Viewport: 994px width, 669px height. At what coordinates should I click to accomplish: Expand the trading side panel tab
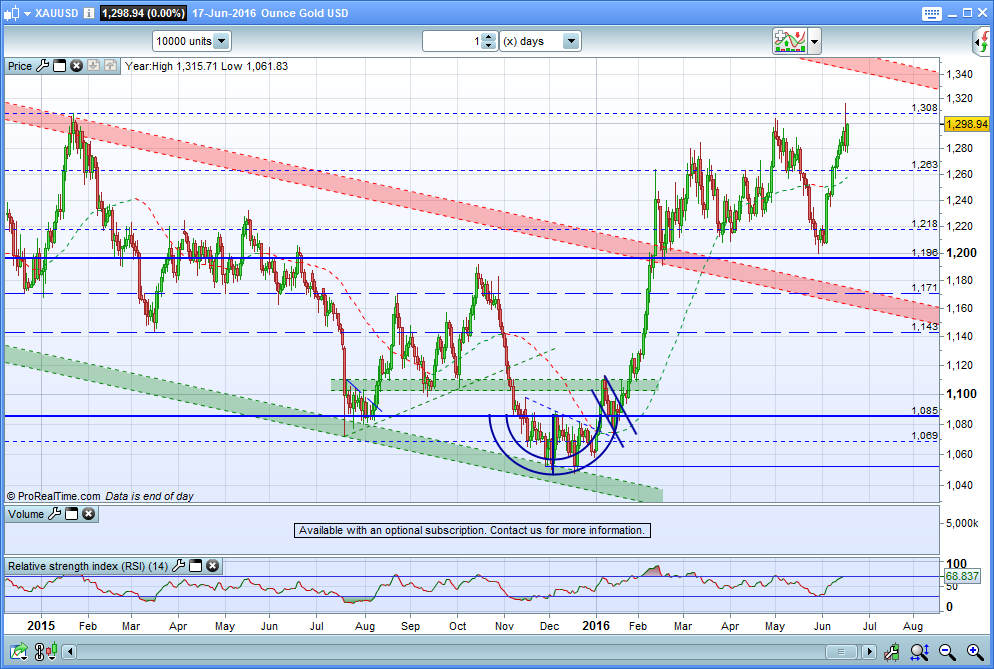[x=981, y=42]
